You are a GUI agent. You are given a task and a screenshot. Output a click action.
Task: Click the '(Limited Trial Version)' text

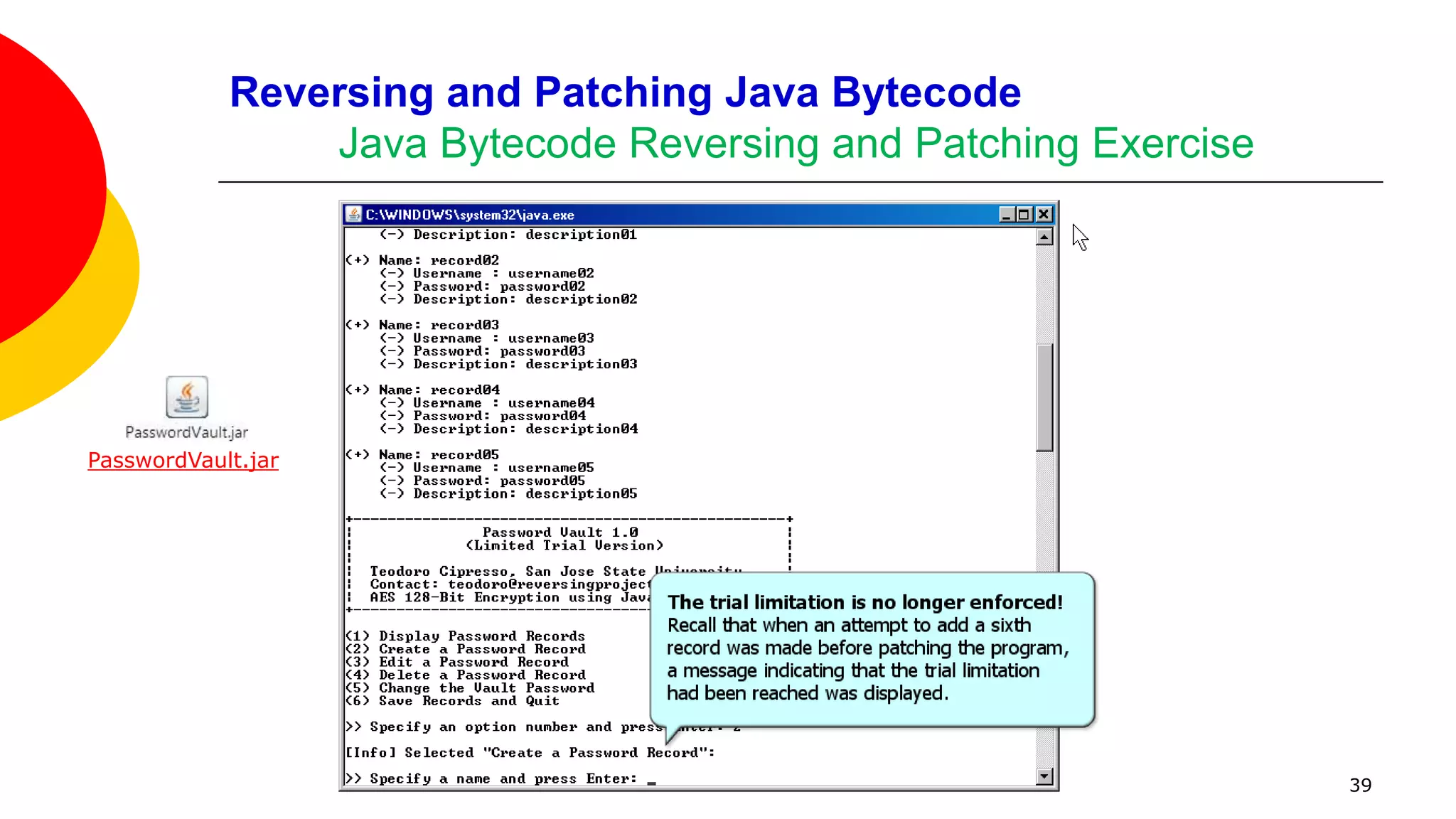[564, 545]
